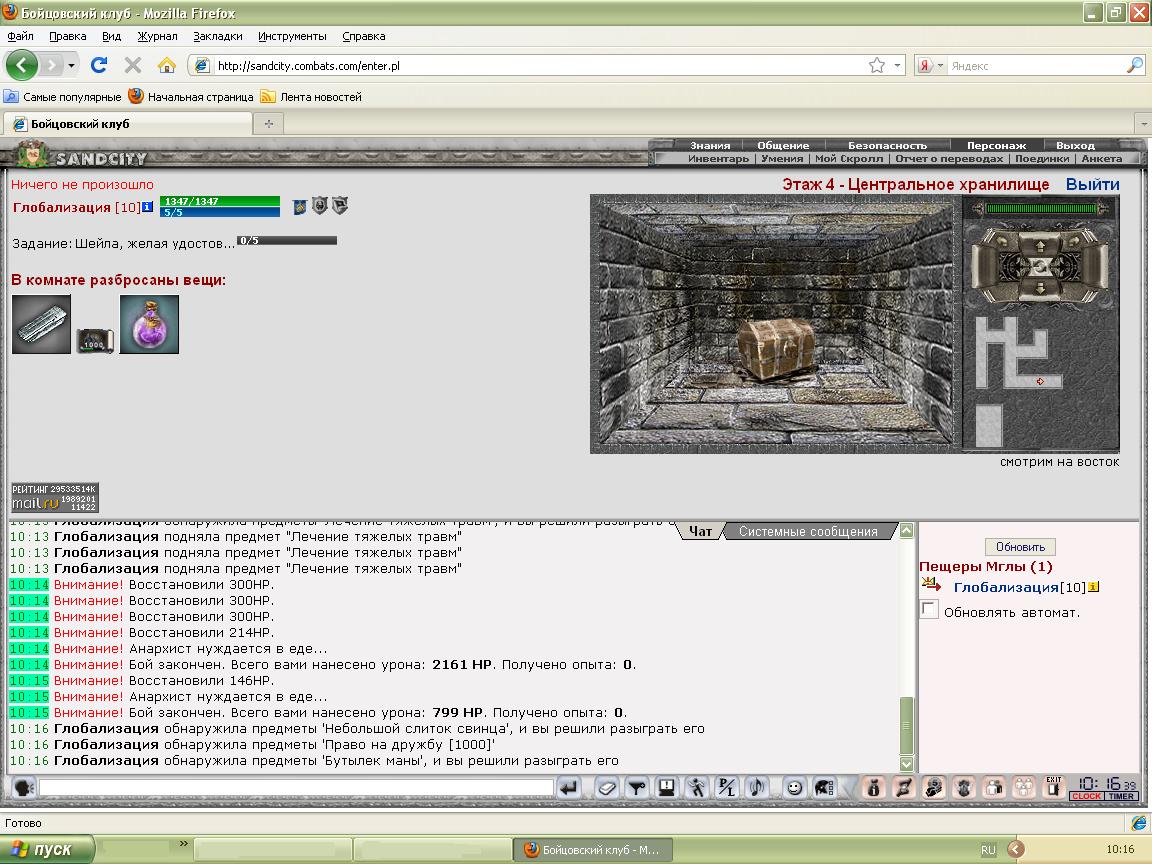
Task: Click the smiley emoticon icon in chat bar
Action: point(794,788)
